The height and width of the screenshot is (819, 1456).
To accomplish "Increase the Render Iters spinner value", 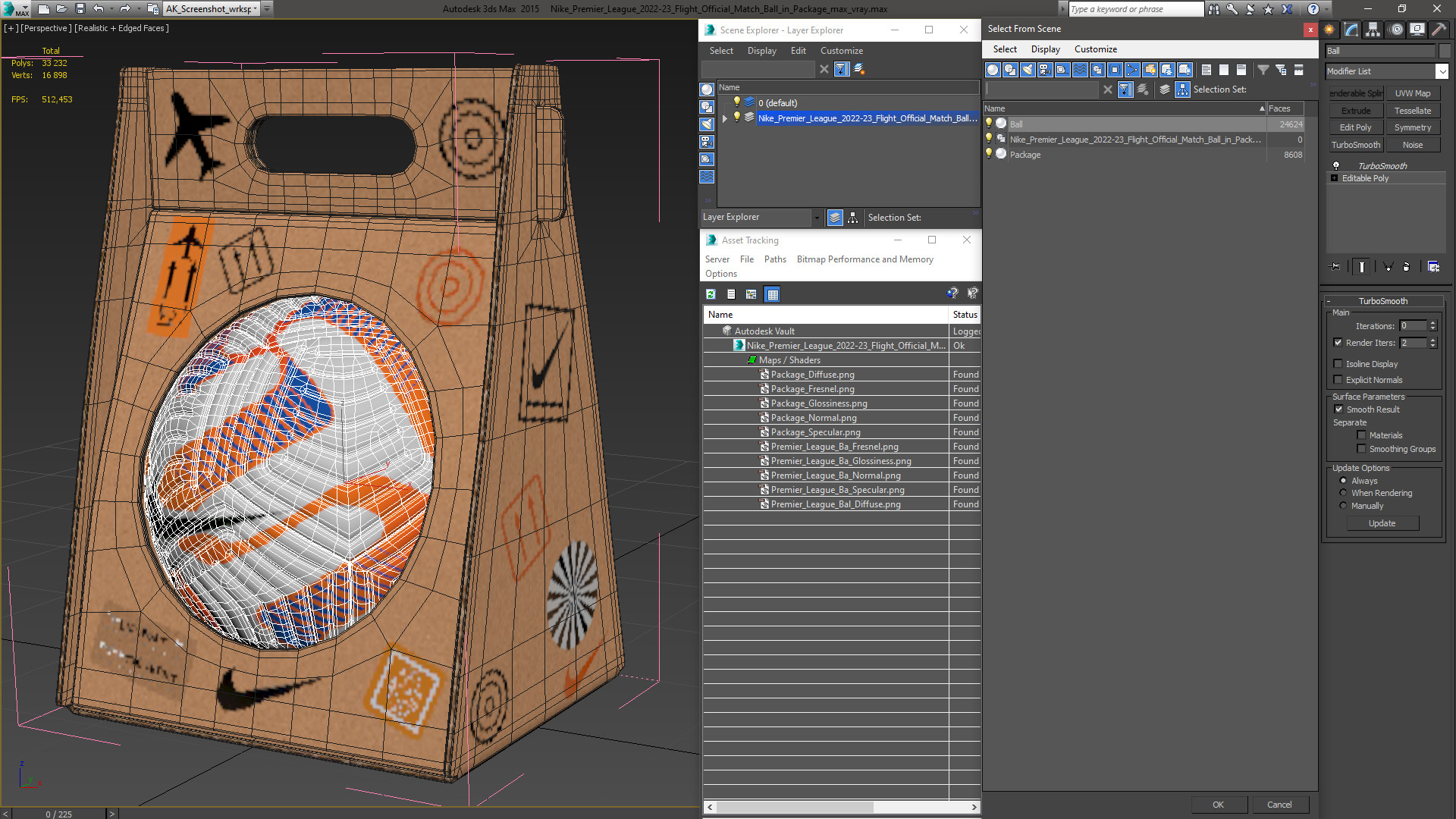I will pyautogui.click(x=1432, y=340).
